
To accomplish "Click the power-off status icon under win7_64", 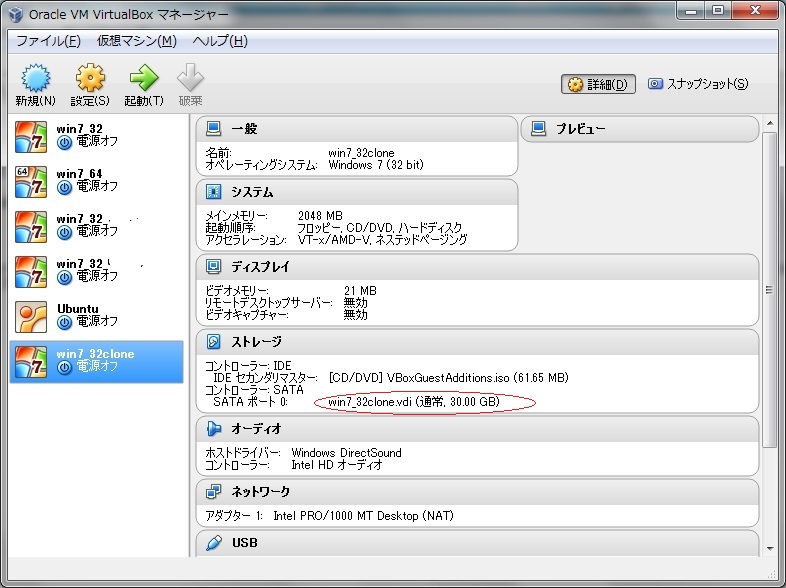I will pos(64,187).
